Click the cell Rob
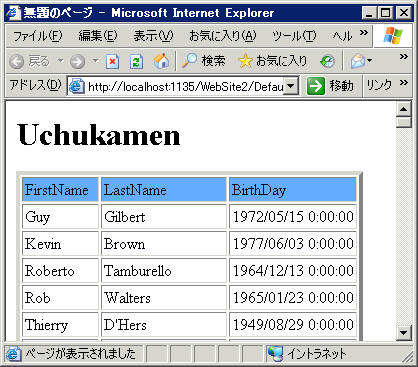 click(60, 298)
